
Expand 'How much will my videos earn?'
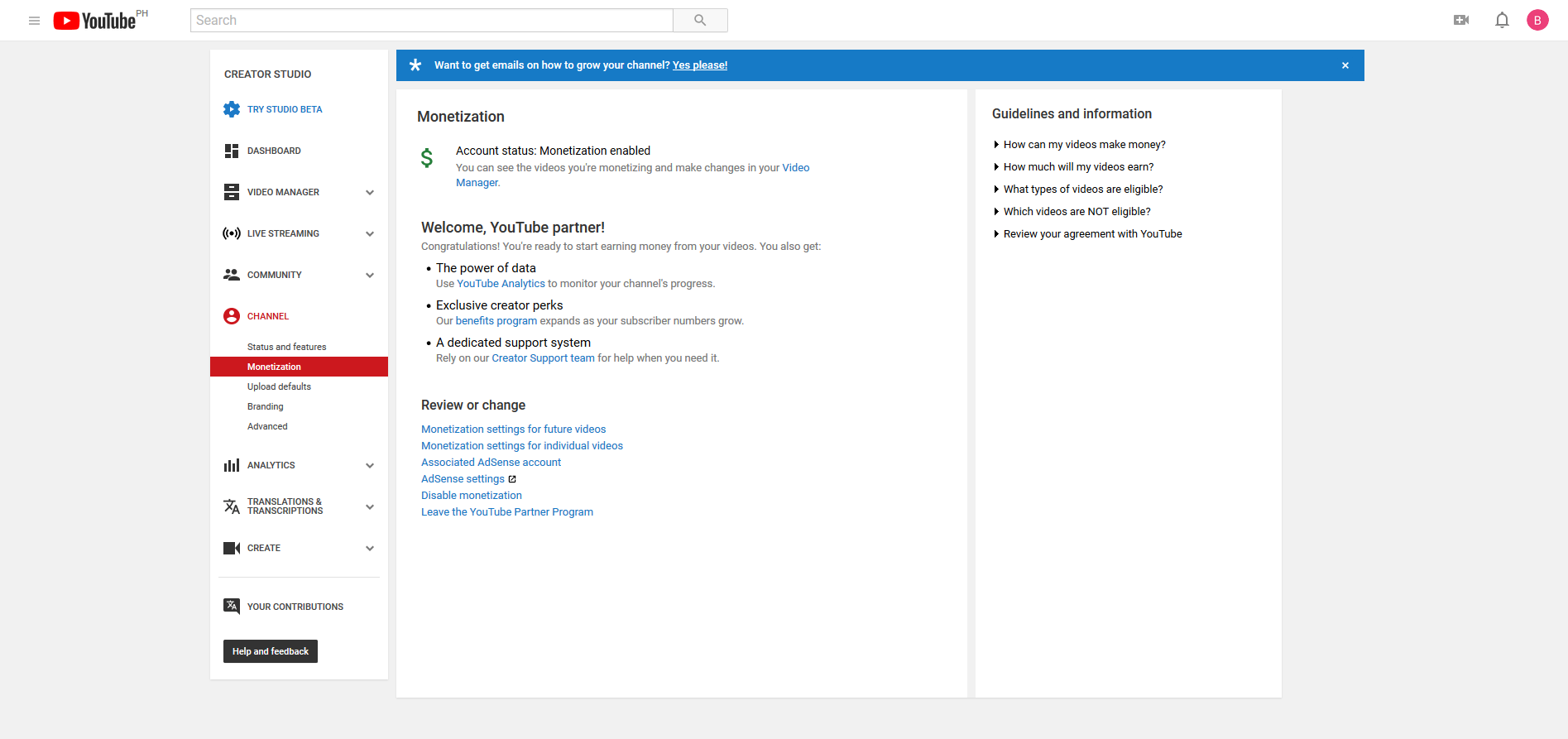[1074, 167]
